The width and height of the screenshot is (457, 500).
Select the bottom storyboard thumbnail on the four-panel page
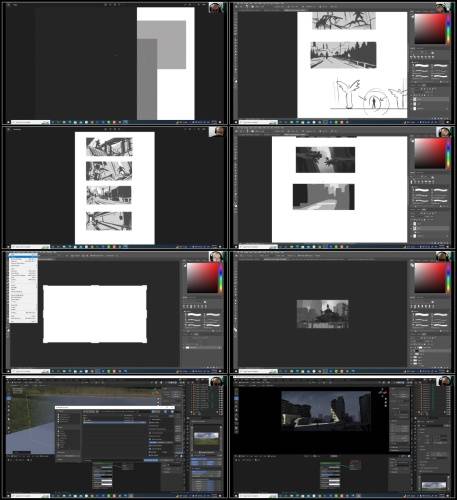click(x=109, y=221)
